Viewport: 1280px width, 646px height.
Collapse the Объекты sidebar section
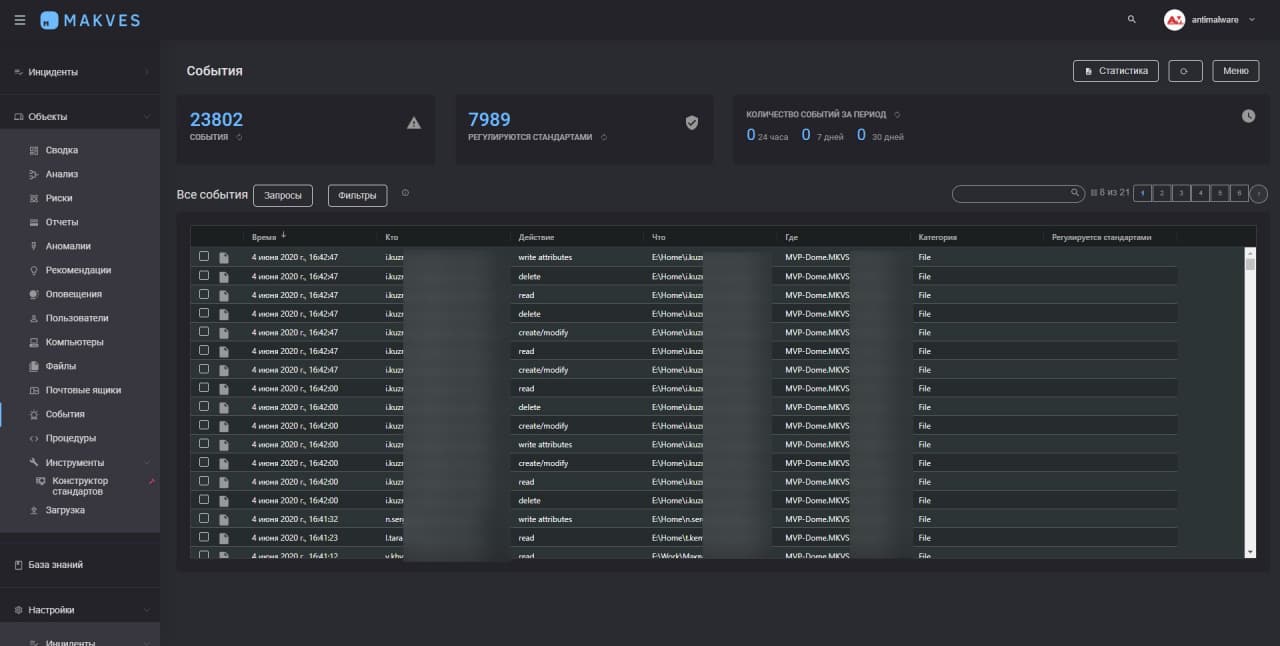(x=146, y=117)
